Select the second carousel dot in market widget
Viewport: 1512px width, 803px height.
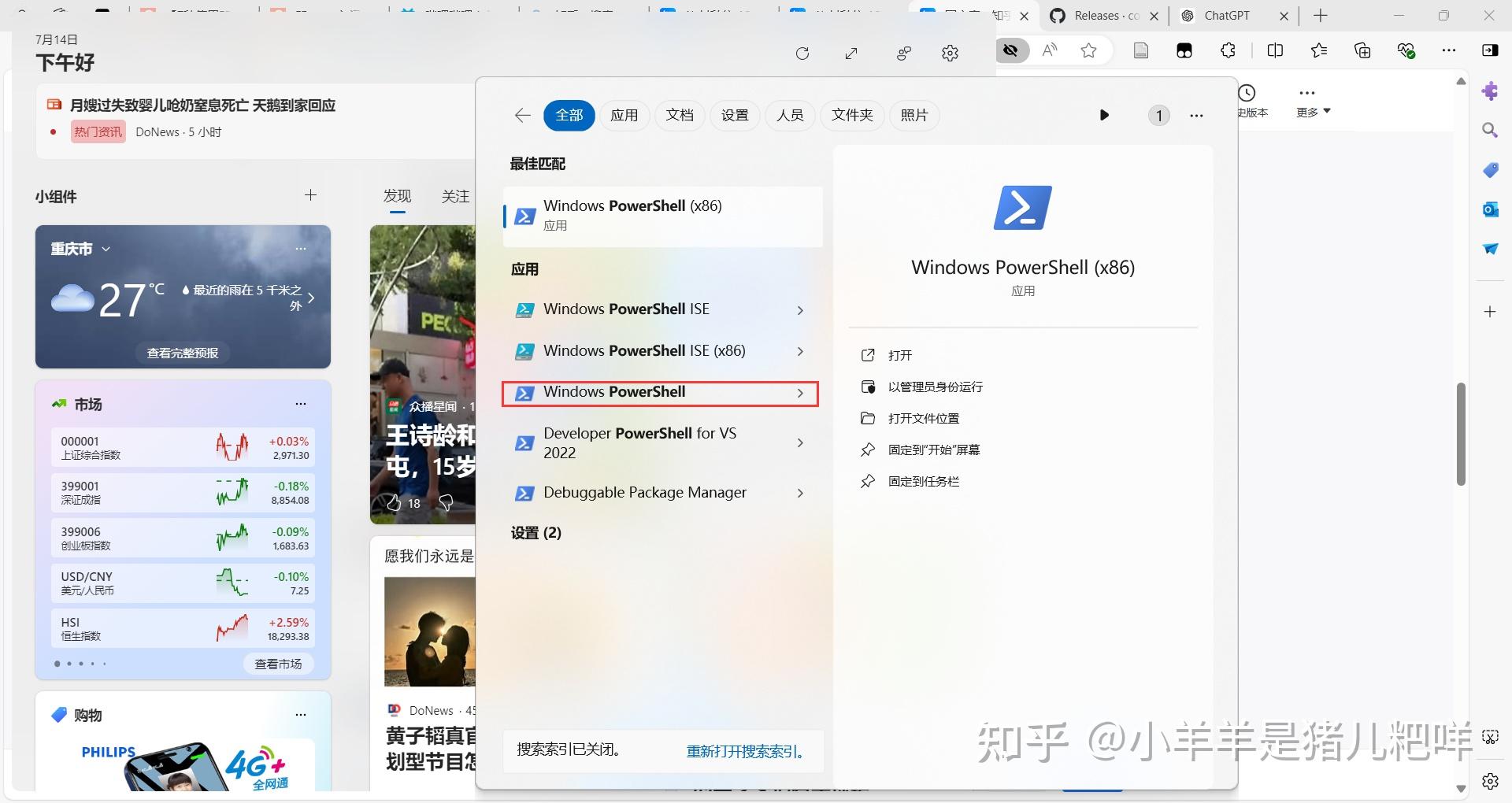[x=69, y=664]
